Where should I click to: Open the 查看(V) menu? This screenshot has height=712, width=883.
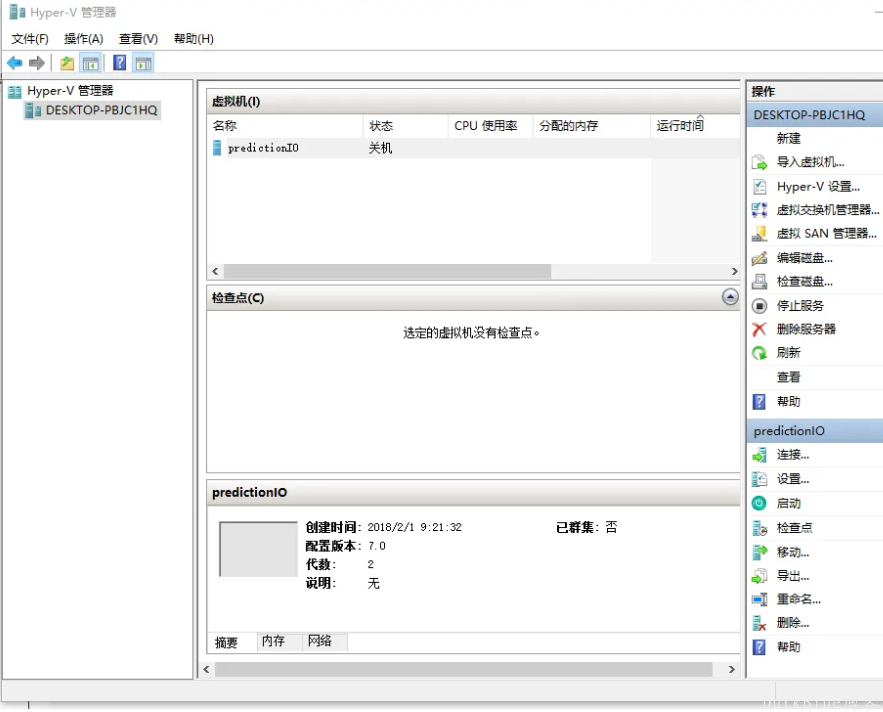tap(138, 39)
